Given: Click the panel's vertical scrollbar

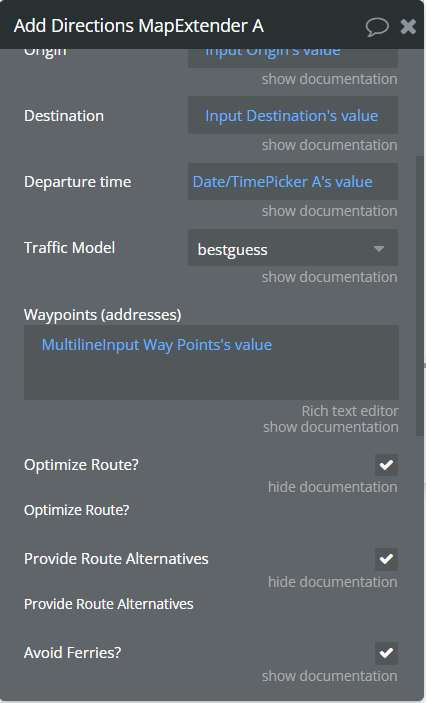Looking at the screenshot, I should click(x=419, y=296).
